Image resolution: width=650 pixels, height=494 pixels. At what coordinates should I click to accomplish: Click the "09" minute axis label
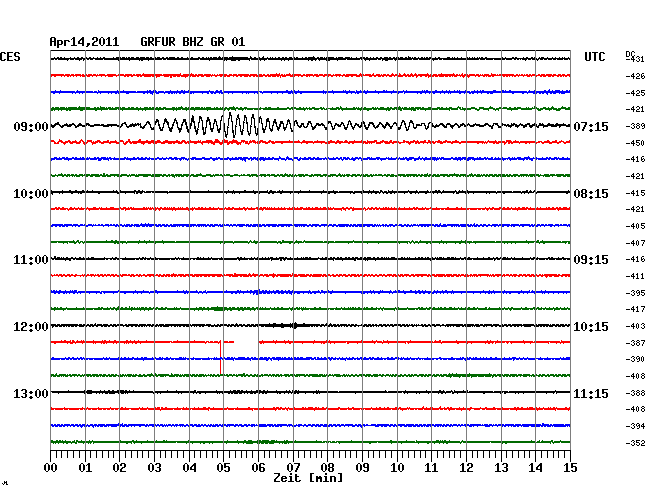(362, 467)
